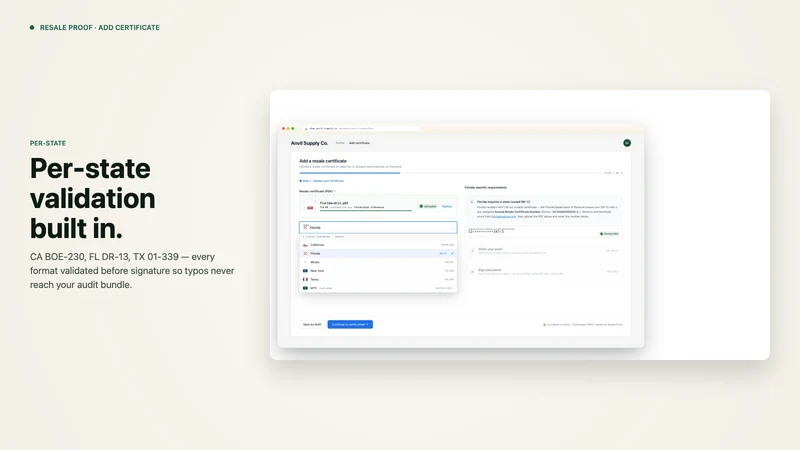Click the Sign and submit step

click(x=543, y=271)
